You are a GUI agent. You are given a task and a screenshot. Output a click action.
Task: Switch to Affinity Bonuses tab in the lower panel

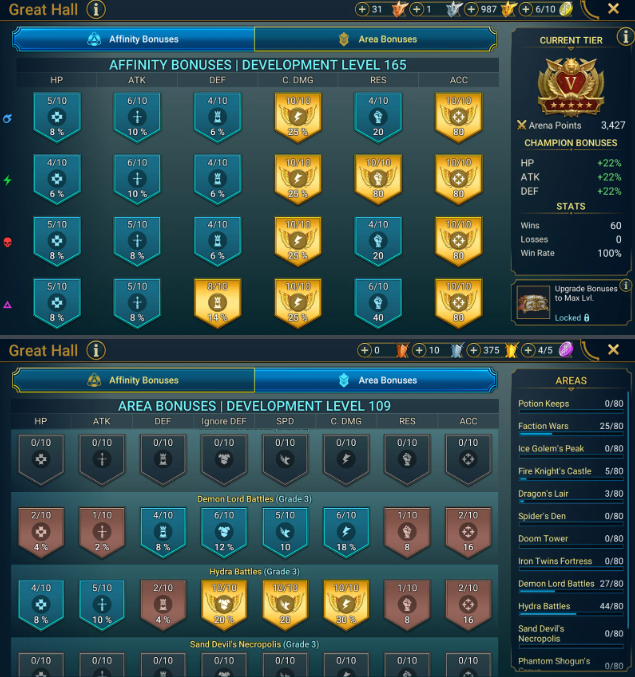[x=134, y=380]
